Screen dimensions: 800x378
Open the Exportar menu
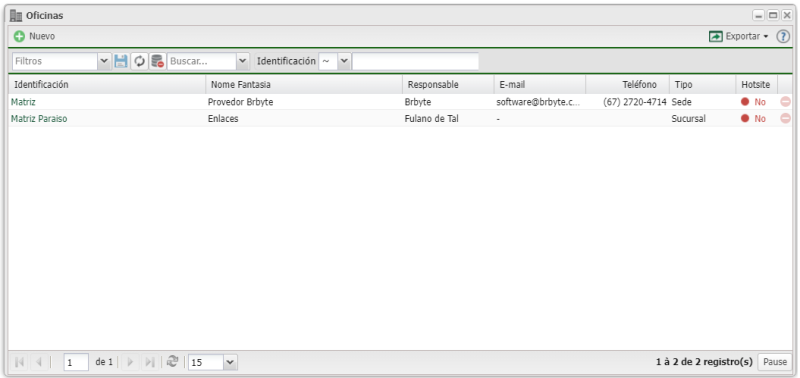click(x=738, y=37)
